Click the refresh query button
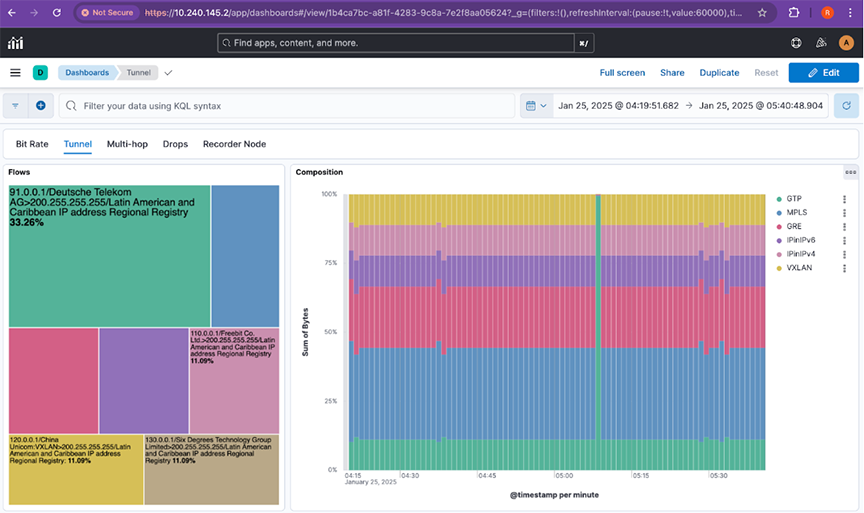Viewport: 864px width, 513px height. pyautogui.click(x=846, y=106)
